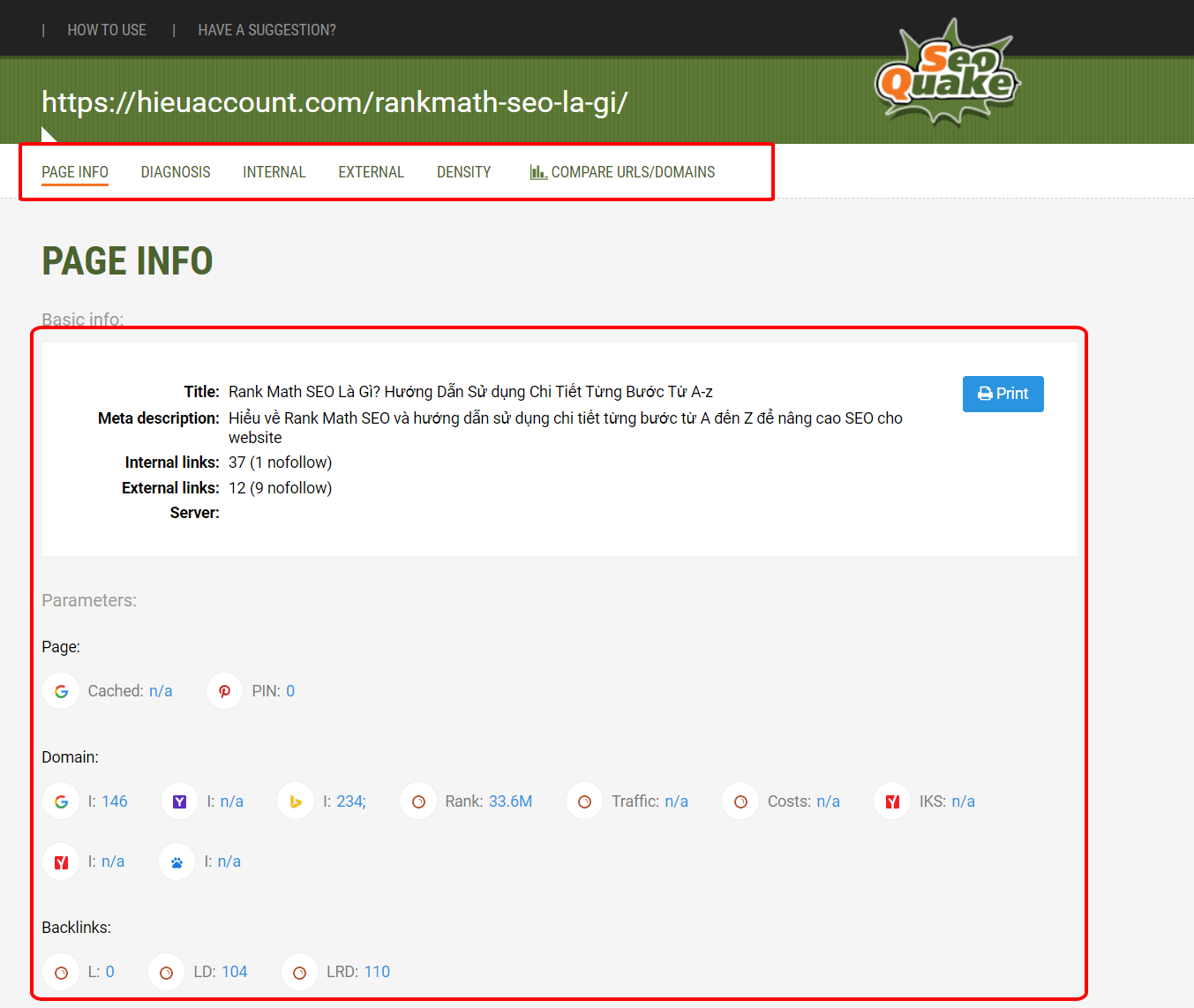Viewport: 1194px width, 1008px height.
Task: Click the Semrush icon beside LD
Action: [166, 972]
